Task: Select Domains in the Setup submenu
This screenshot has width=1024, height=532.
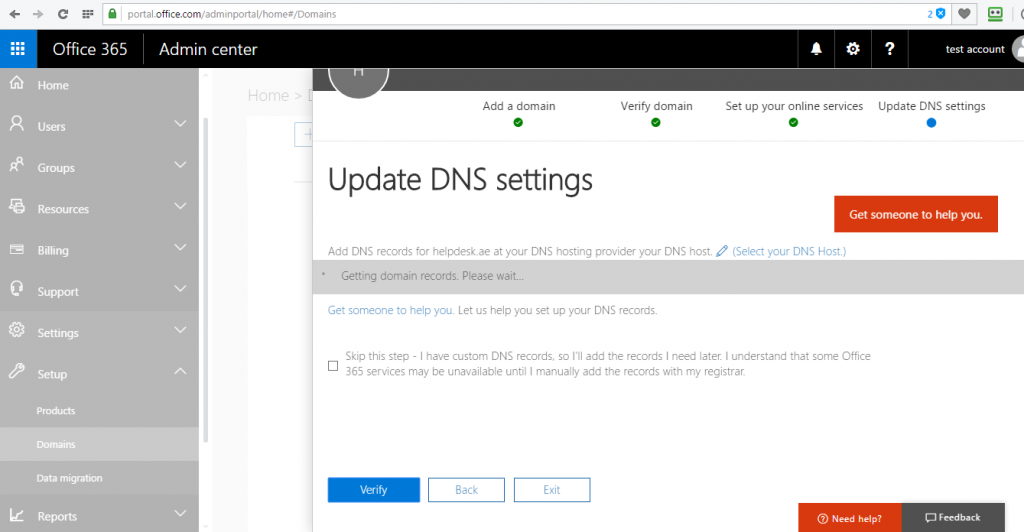Action: point(99,445)
